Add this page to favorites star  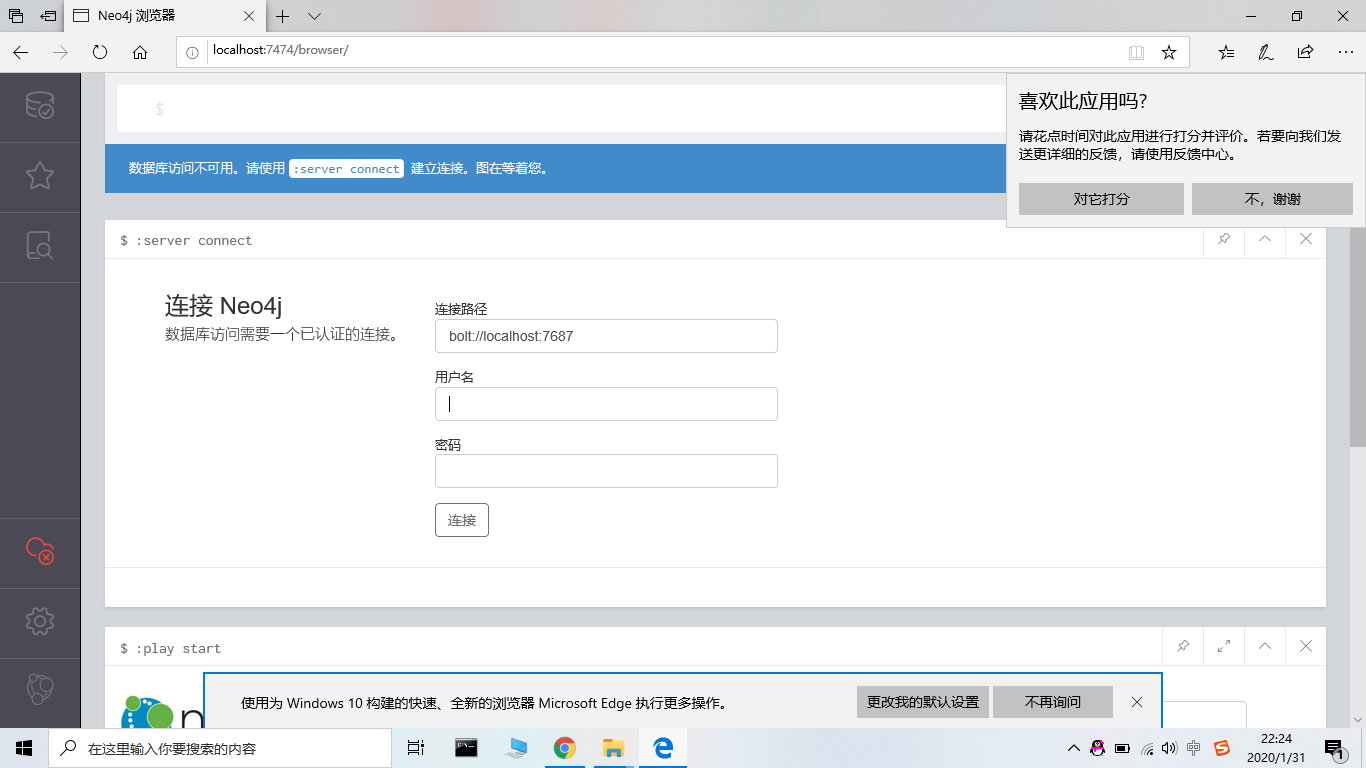(1169, 52)
